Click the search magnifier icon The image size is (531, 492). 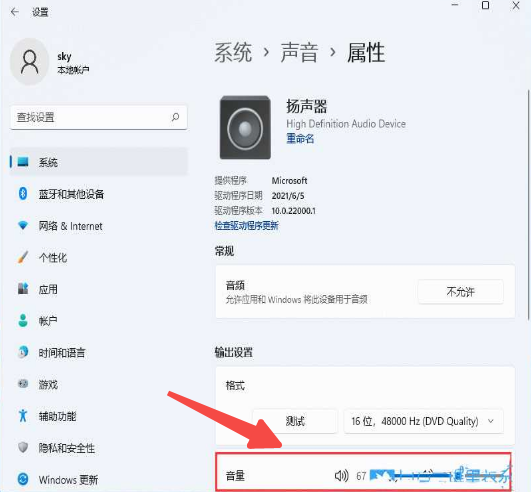pos(175,117)
